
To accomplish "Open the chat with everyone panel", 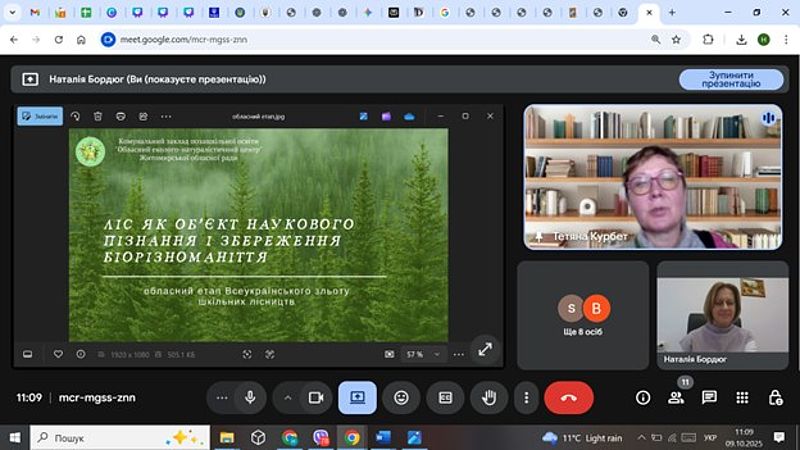I will click(x=709, y=397).
